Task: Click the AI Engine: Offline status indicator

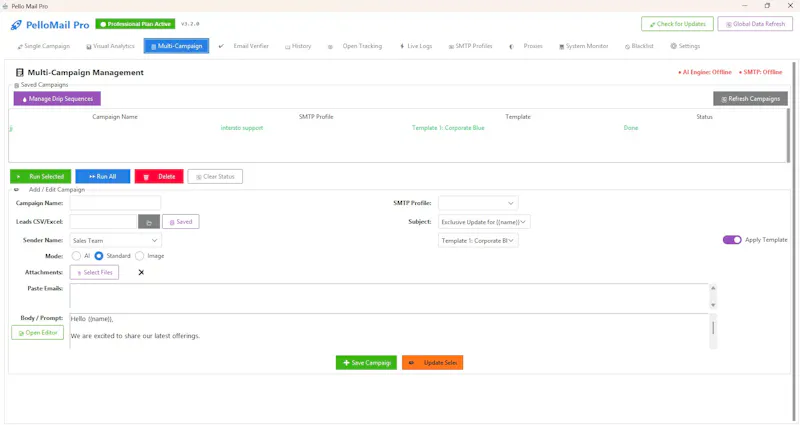Action: click(705, 72)
